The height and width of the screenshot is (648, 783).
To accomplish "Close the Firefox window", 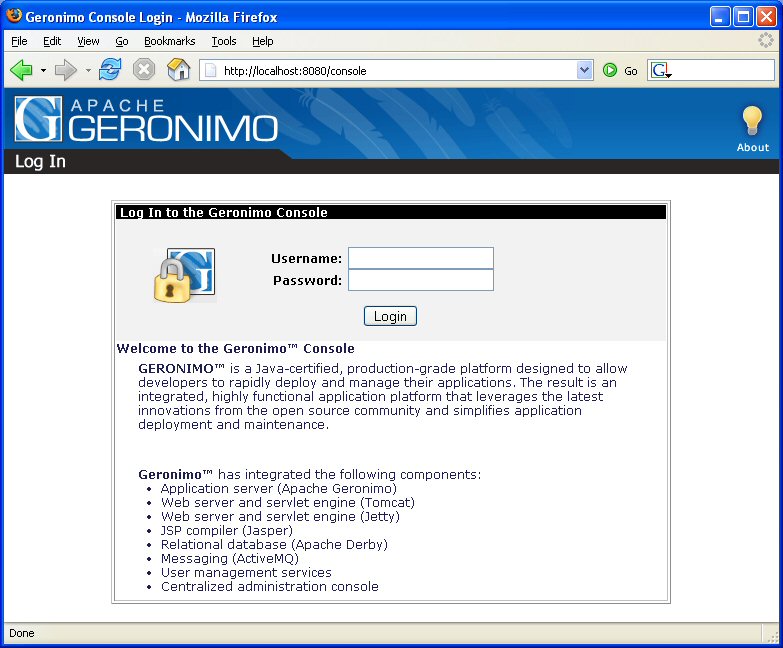I will click(767, 17).
